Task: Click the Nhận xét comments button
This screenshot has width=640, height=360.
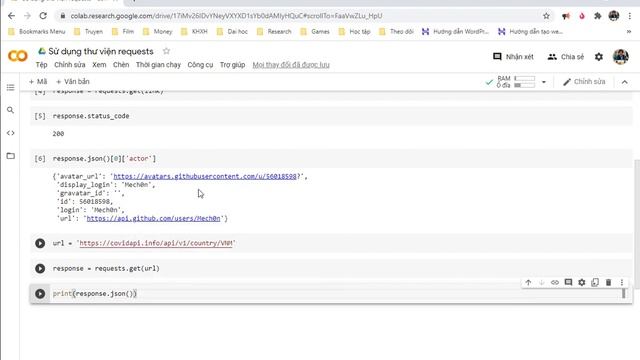Action: coord(513,57)
